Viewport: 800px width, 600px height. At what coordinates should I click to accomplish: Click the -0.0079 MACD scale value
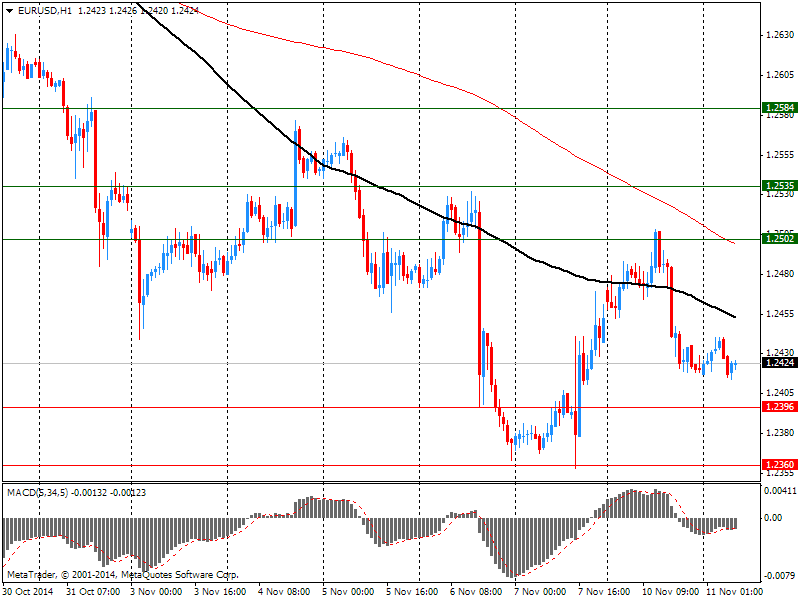(780, 576)
